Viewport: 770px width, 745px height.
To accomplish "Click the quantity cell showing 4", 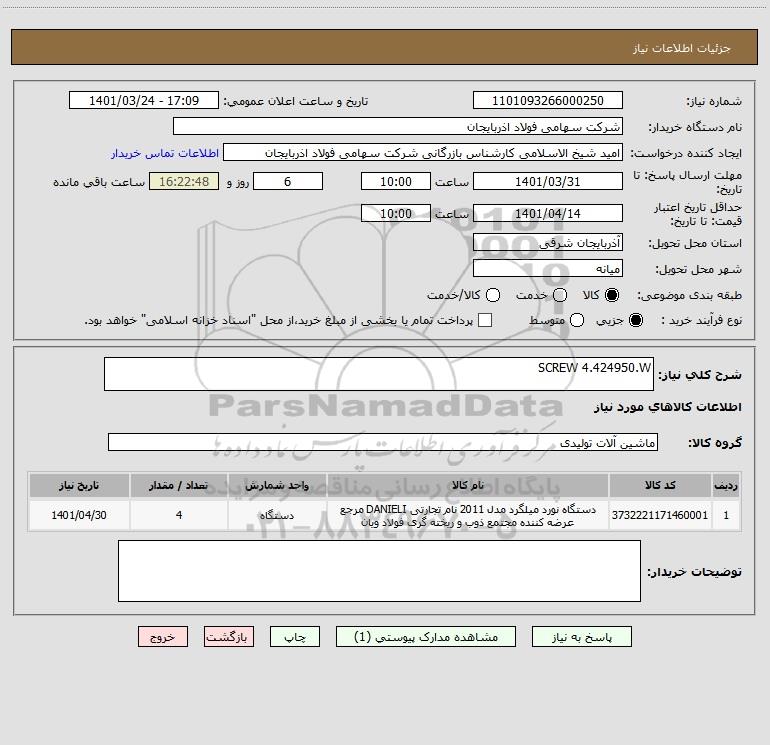I will tap(179, 515).
